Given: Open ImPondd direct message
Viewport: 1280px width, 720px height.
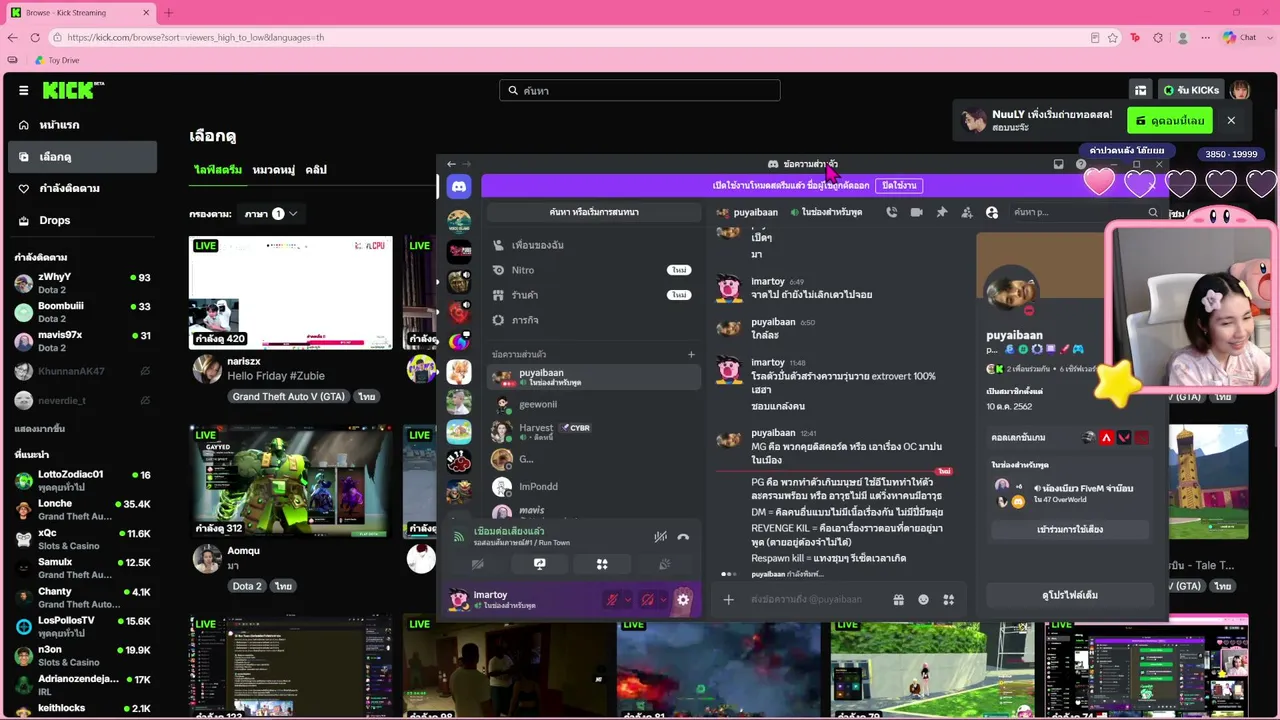Looking at the screenshot, I should click(x=594, y=487).
